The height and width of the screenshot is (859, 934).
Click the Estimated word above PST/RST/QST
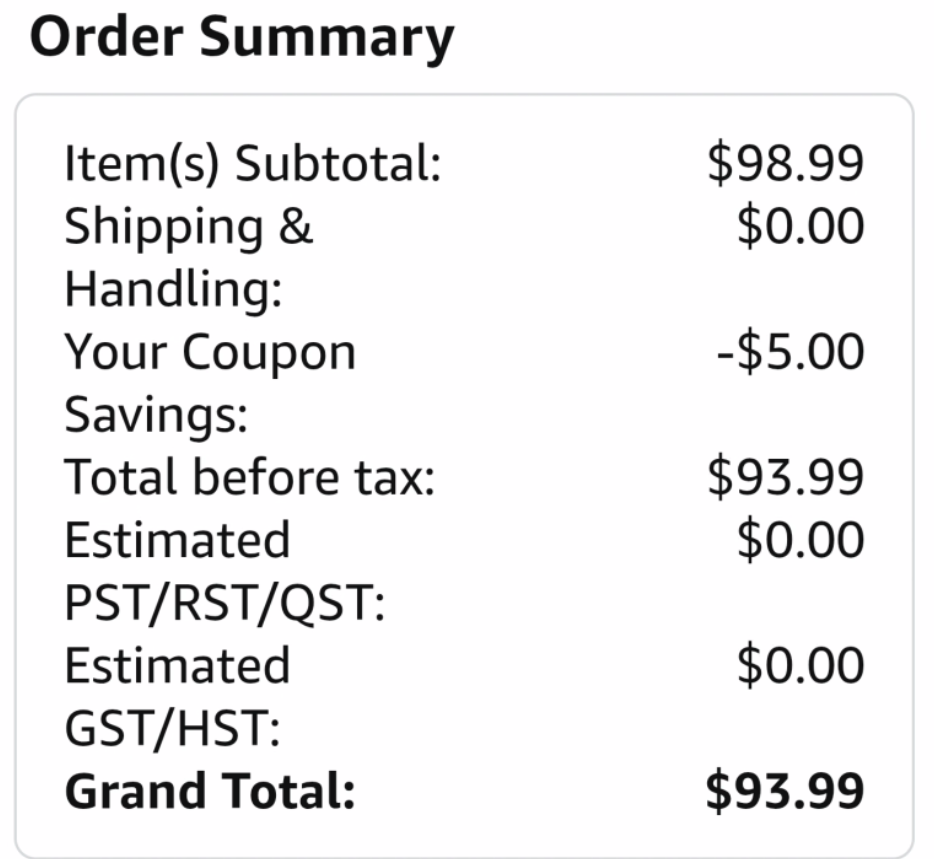177,540
